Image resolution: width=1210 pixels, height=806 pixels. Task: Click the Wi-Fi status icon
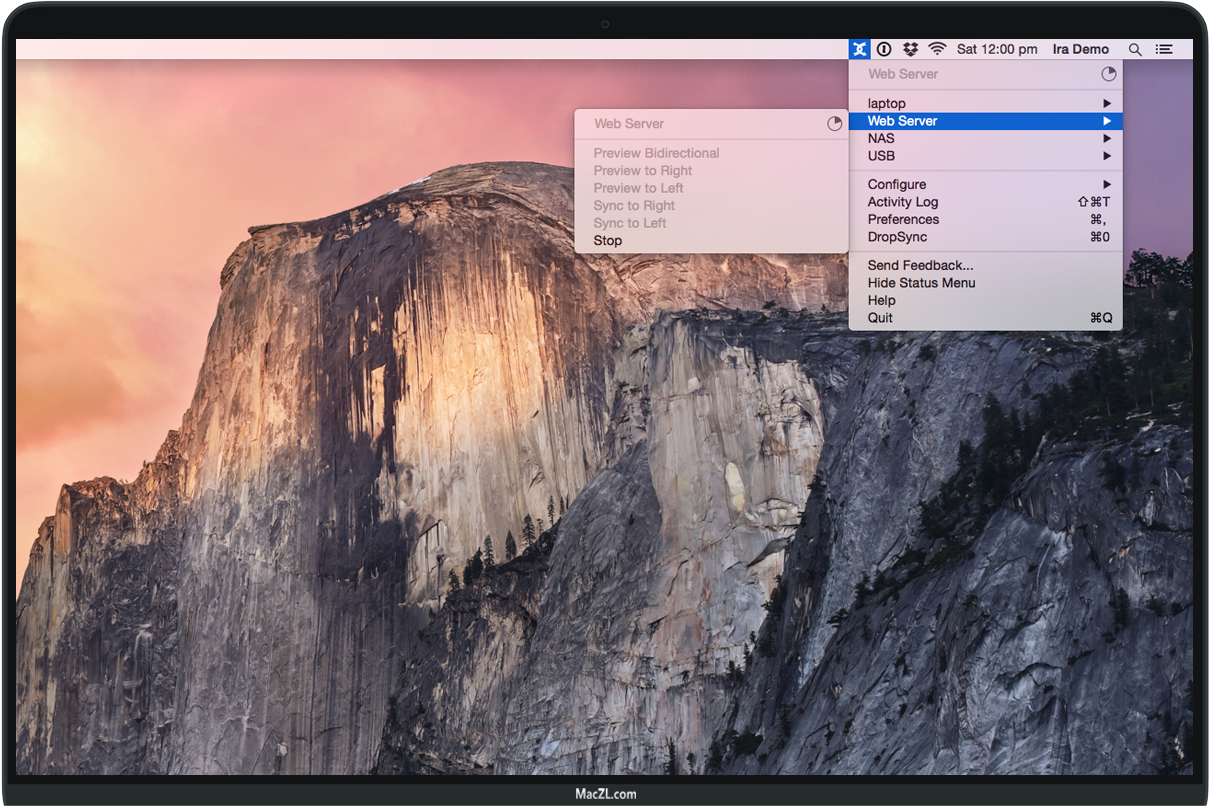click(937, 49)
